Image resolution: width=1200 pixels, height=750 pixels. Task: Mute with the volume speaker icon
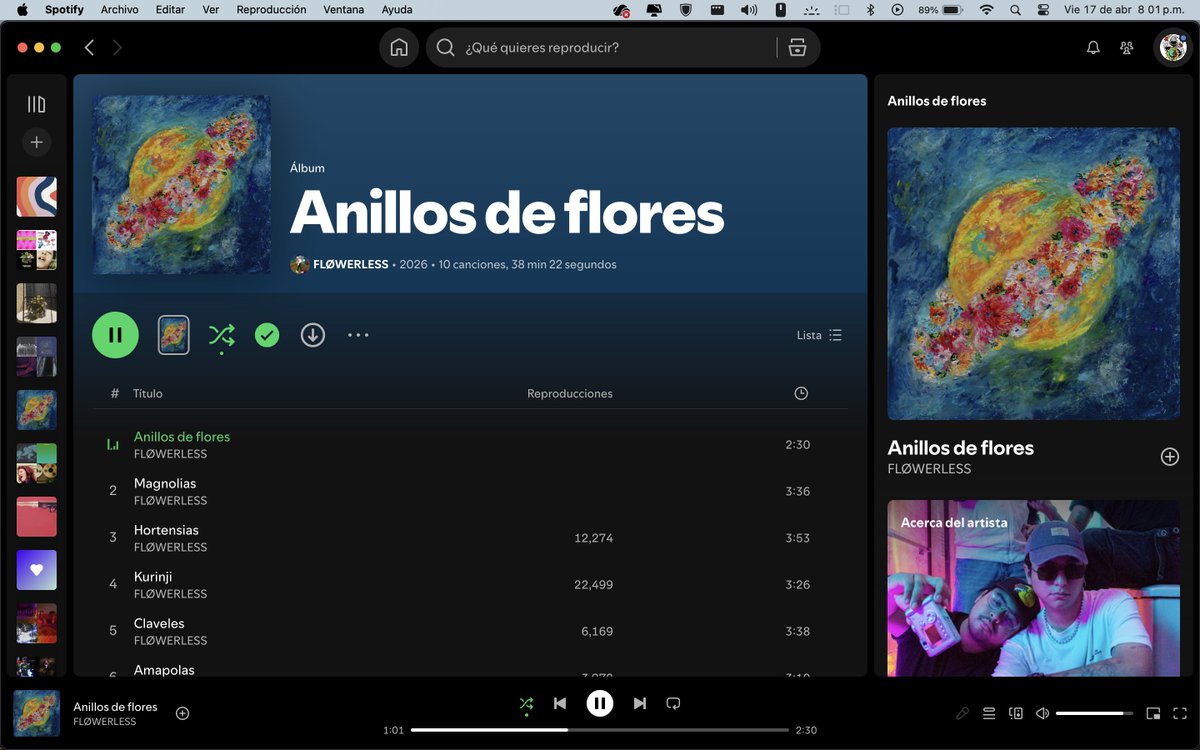[x=1042, y=713]
